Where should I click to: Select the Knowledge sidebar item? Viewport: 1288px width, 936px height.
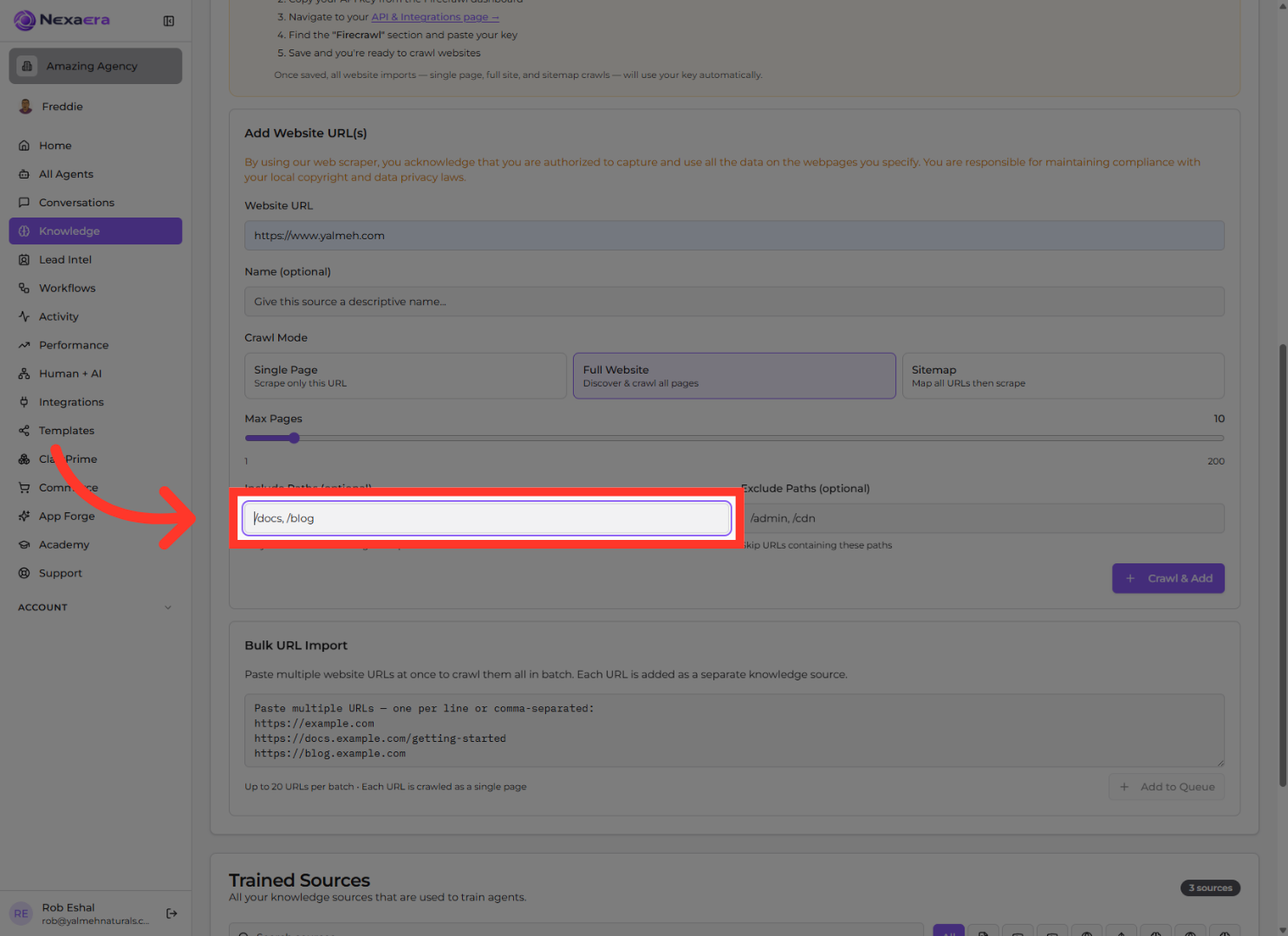tap(95, 231)
